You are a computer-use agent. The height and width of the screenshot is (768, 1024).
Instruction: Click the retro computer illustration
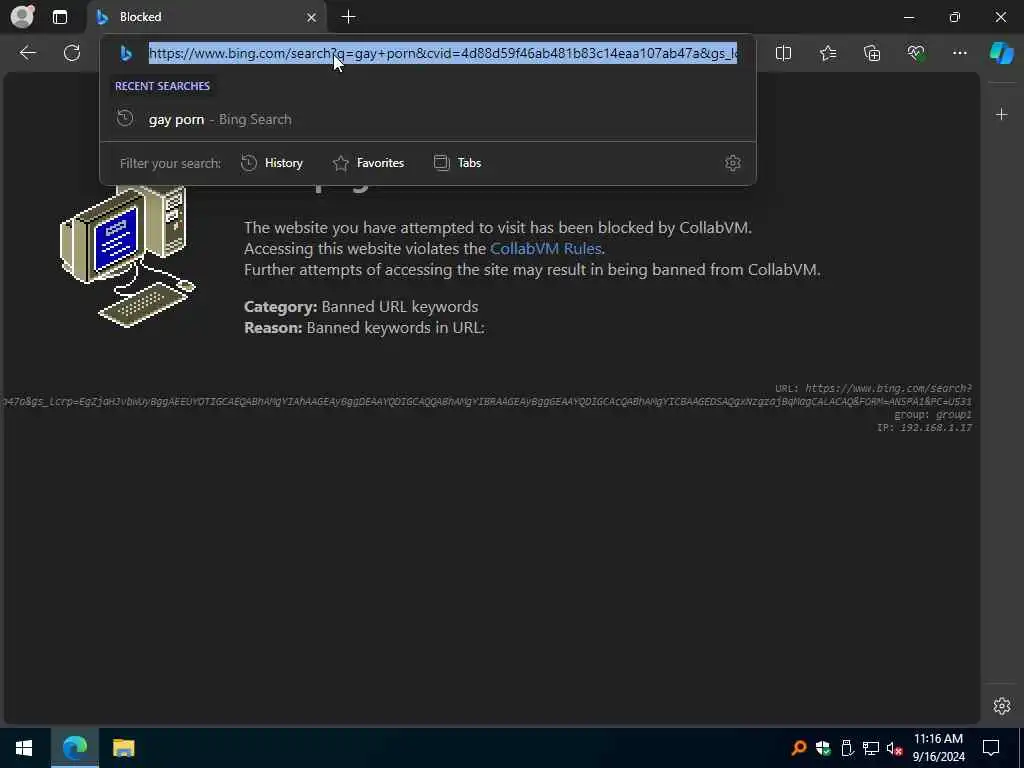point(127,257)
